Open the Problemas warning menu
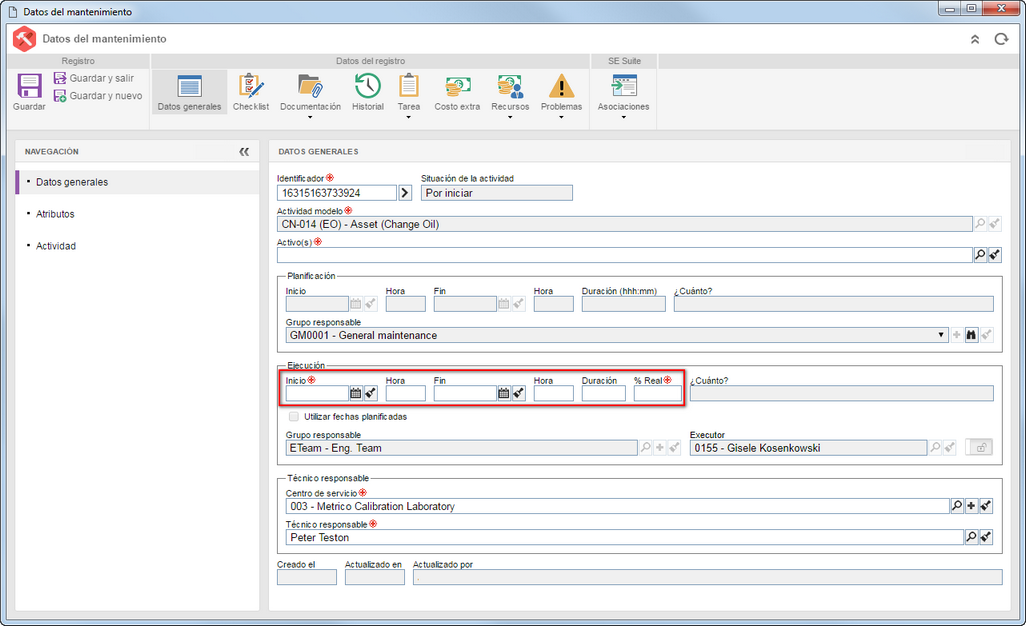 point(561,95)
